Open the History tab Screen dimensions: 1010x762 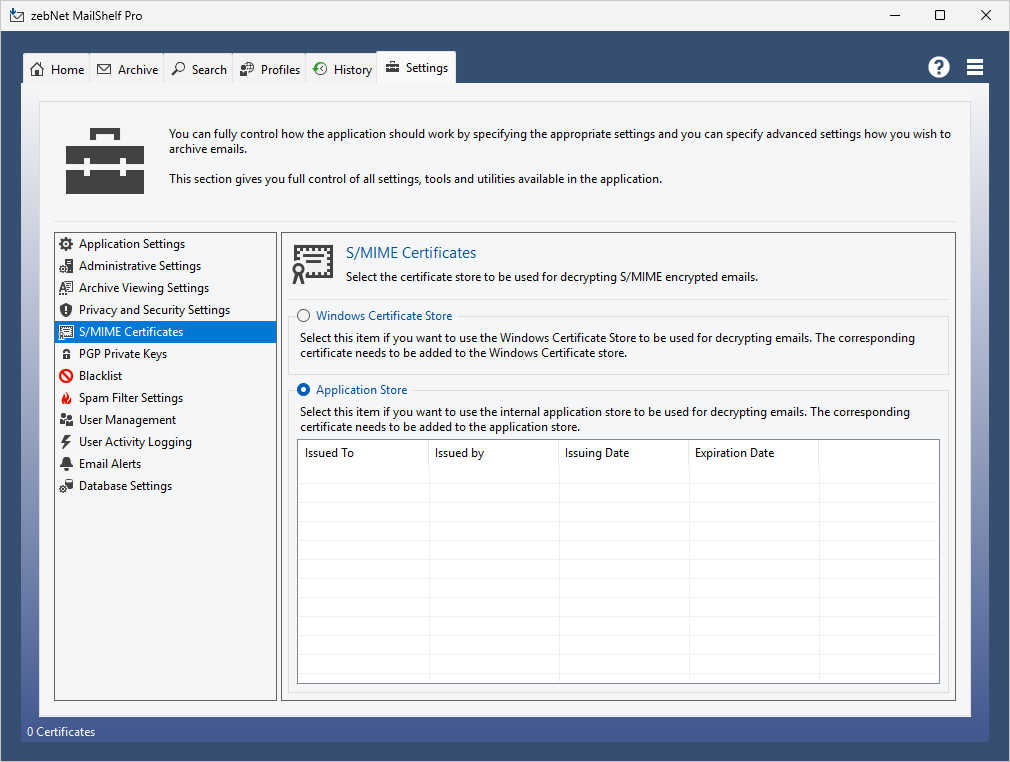coord(342,69)
